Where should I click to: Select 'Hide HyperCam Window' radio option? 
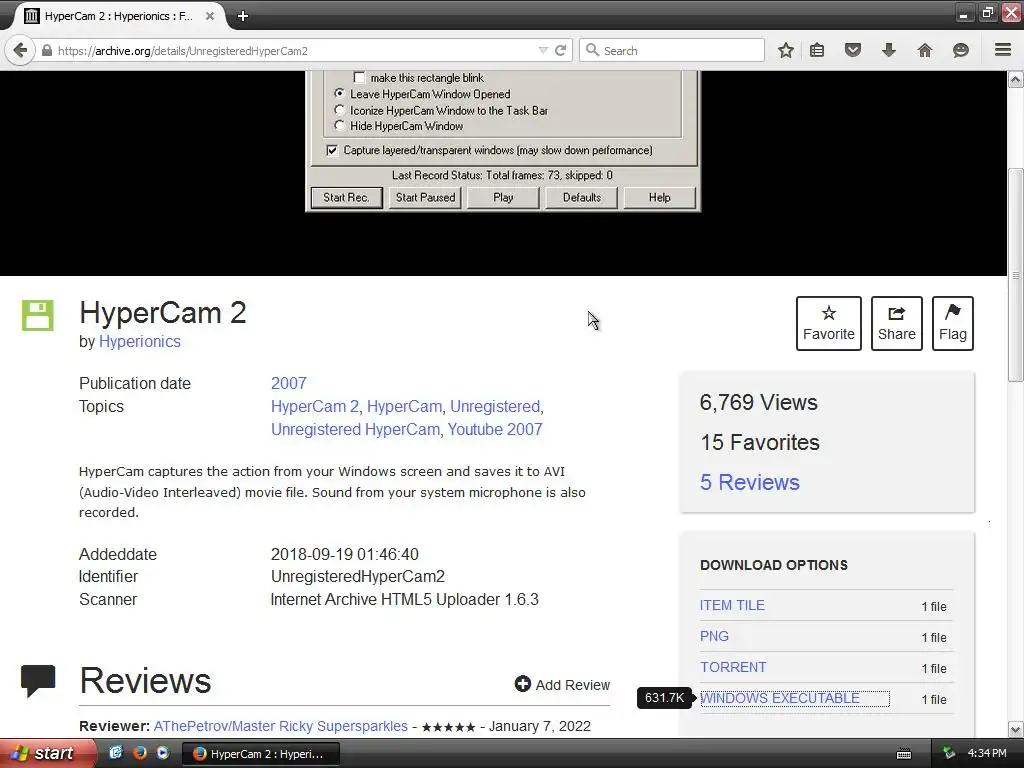click(x=339, y=125)
